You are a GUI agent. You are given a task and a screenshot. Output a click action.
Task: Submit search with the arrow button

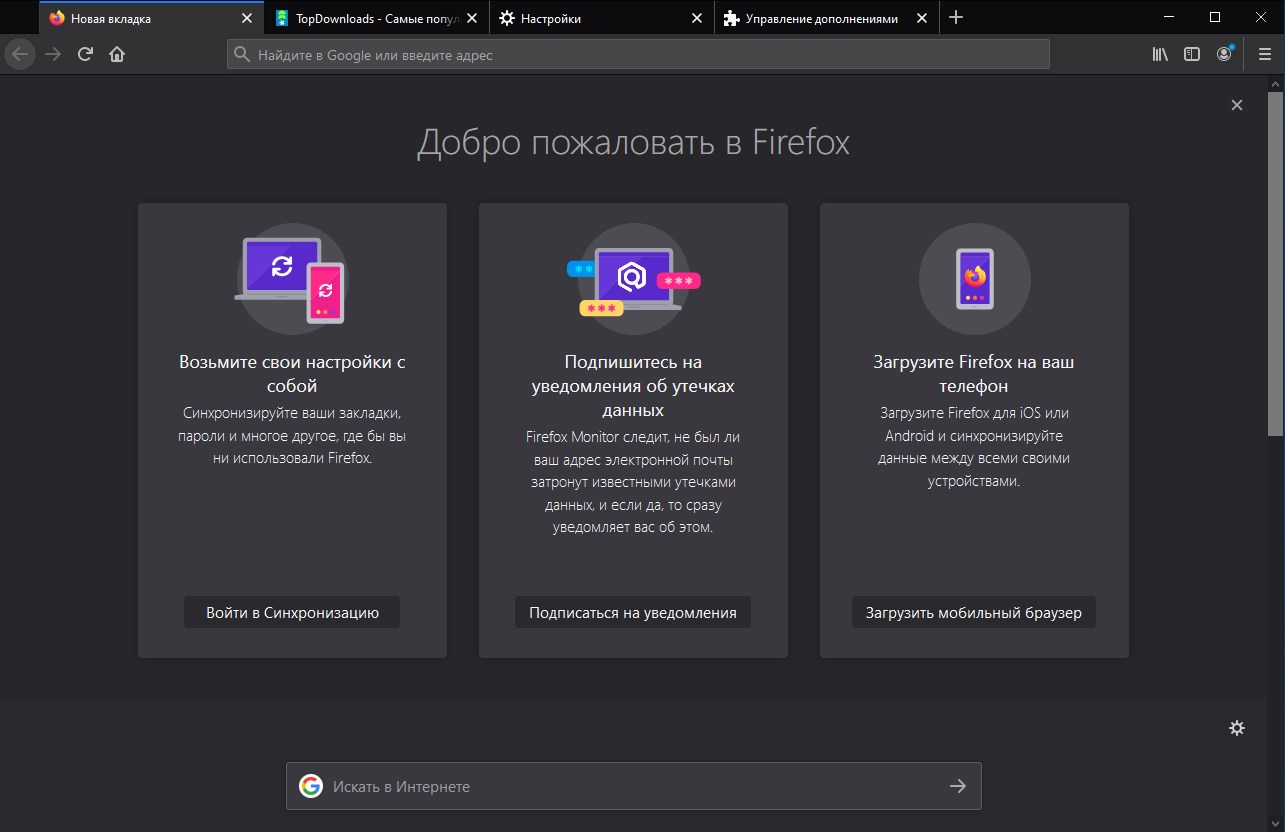[x=958, y=786]
